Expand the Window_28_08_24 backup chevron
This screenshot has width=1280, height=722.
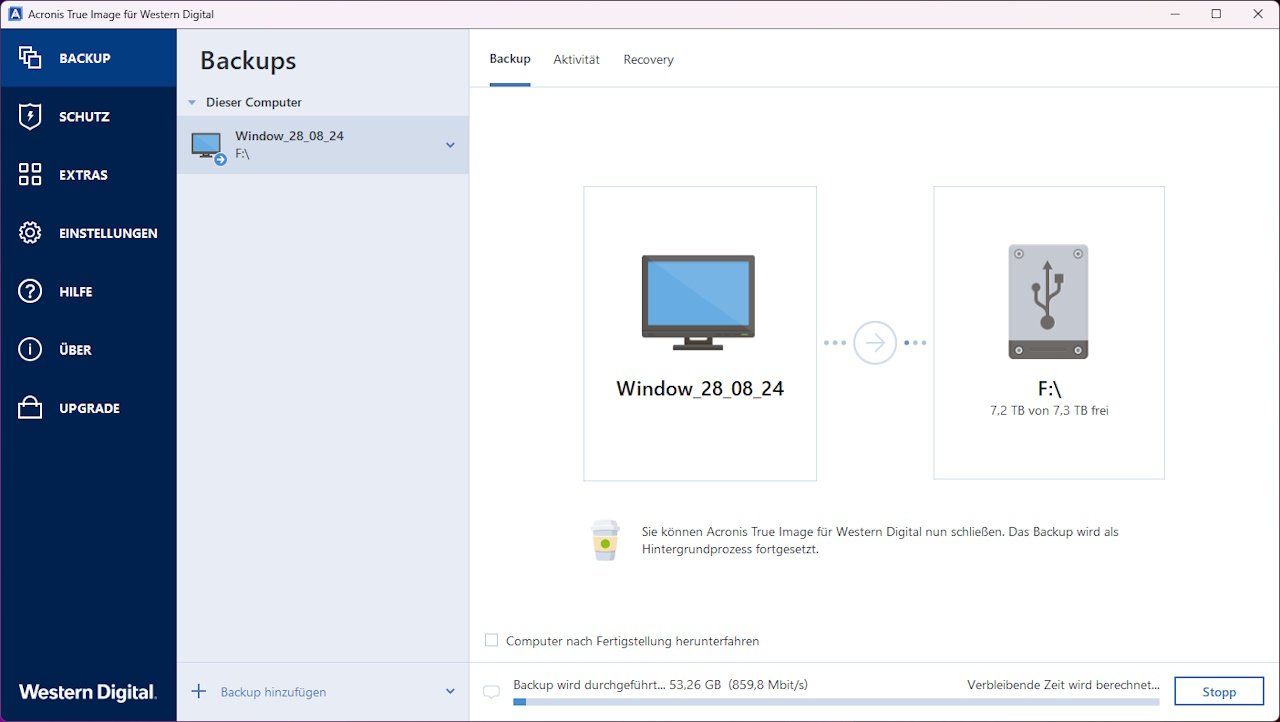point(450,145)
